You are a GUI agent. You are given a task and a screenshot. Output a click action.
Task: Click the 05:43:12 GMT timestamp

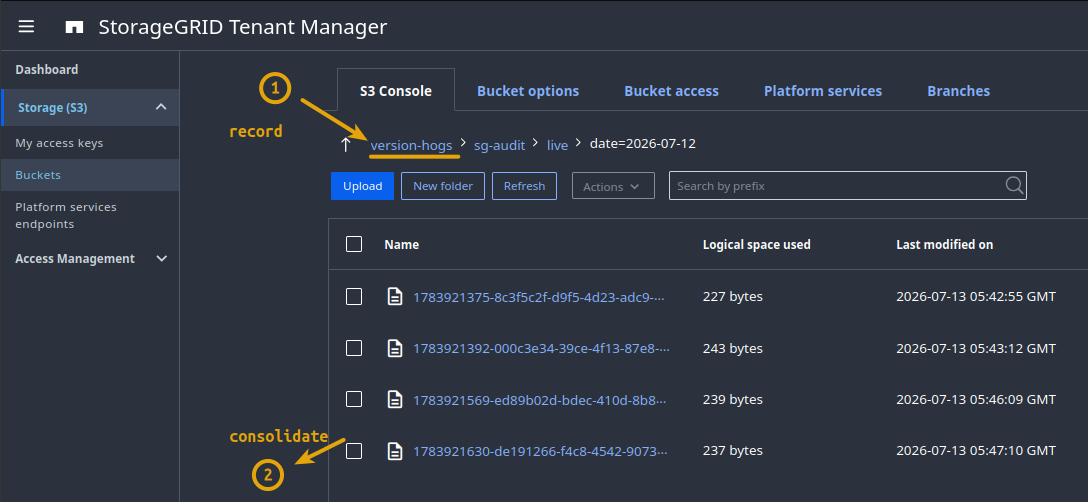(976, 348)
